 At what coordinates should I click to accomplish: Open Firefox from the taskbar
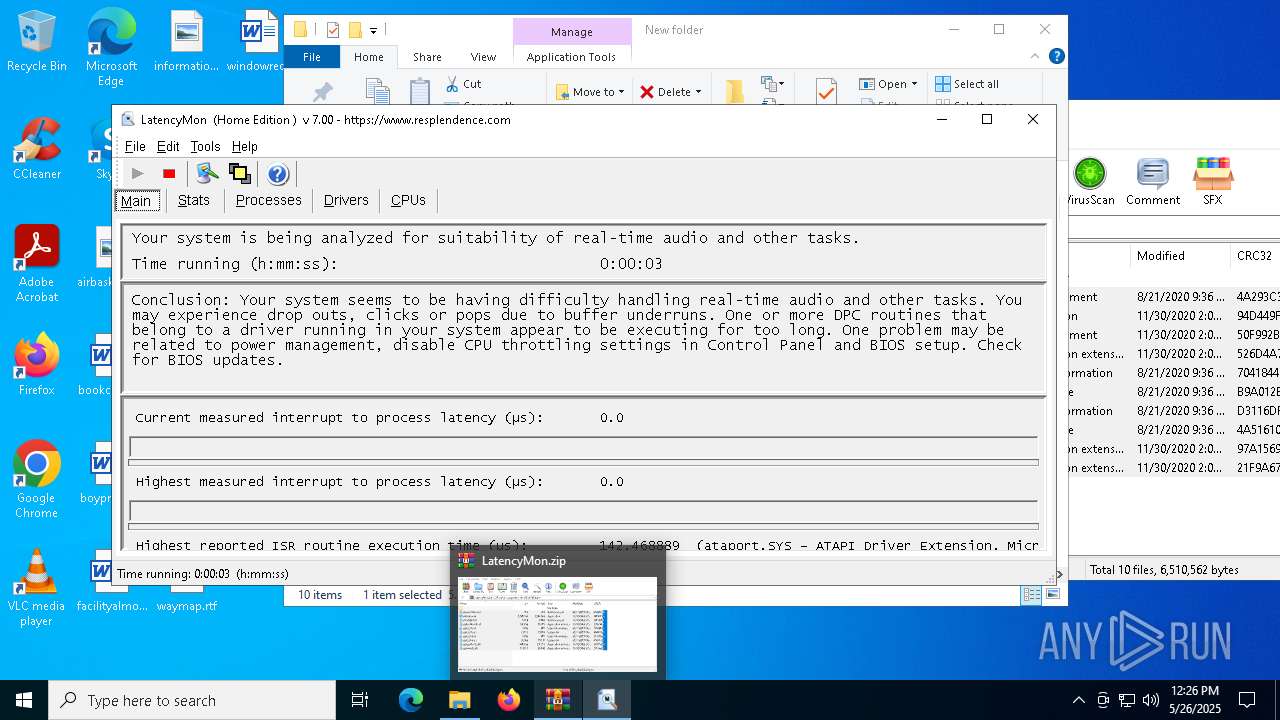click(x=509, y=700)
